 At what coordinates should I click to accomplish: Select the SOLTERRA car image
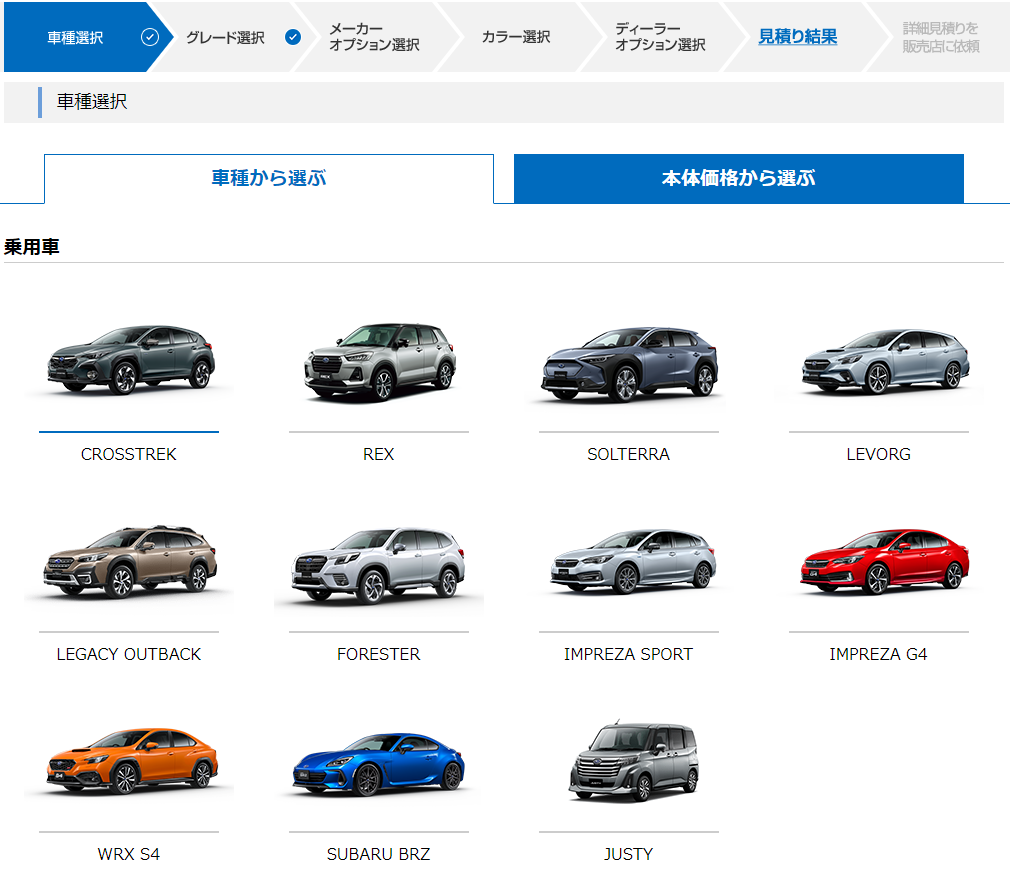629,364
